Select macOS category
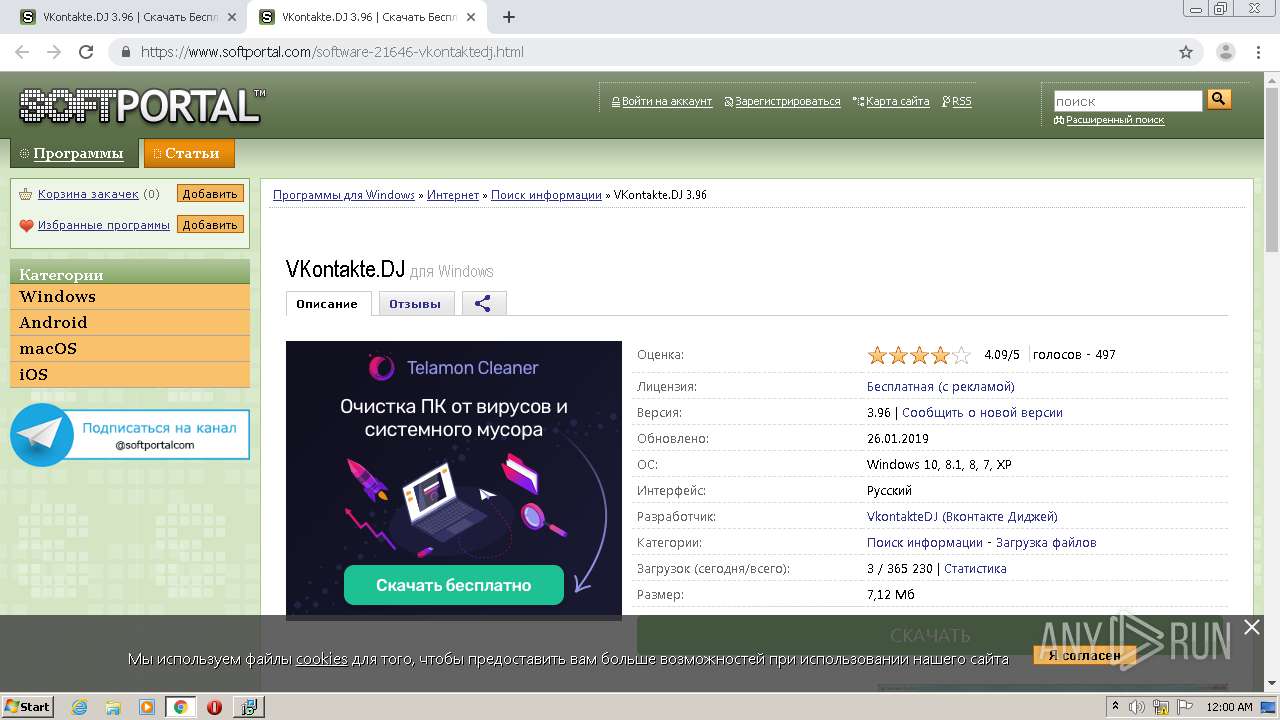Screen dimensions: 1280x720 (x=130, y=349)
